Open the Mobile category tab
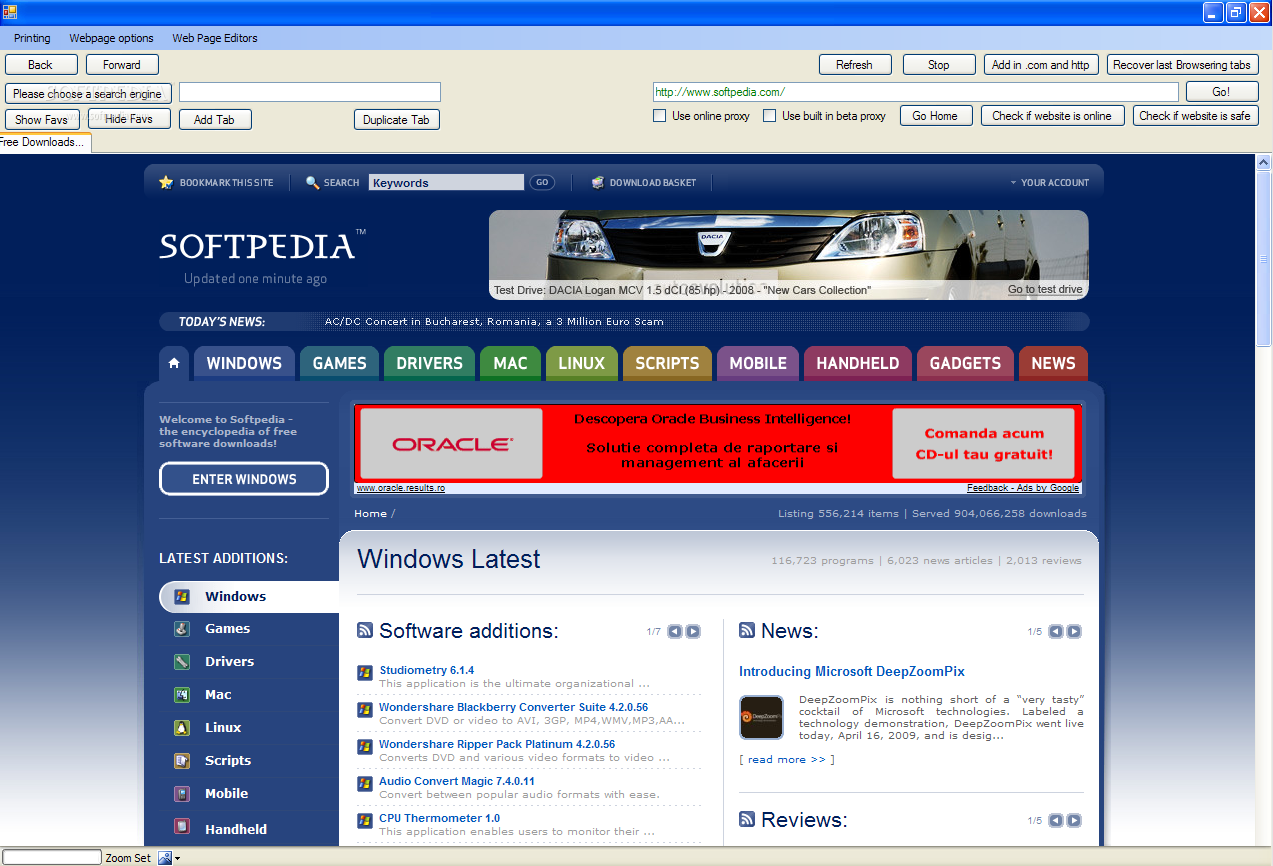The height and width of the screenshot is (866, 1273). [x=758, y=364]
